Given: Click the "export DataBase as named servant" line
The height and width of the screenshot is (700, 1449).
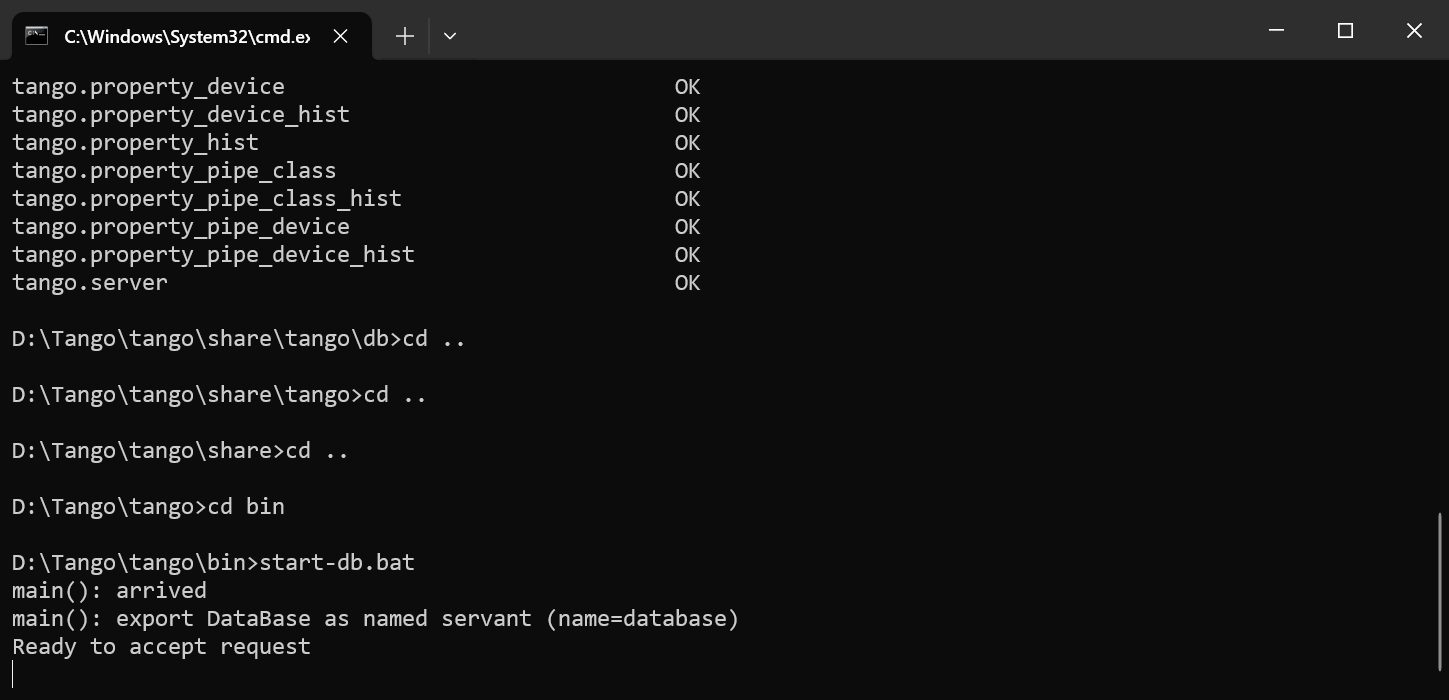Looking at the screenshot, I should click(375, 619).
